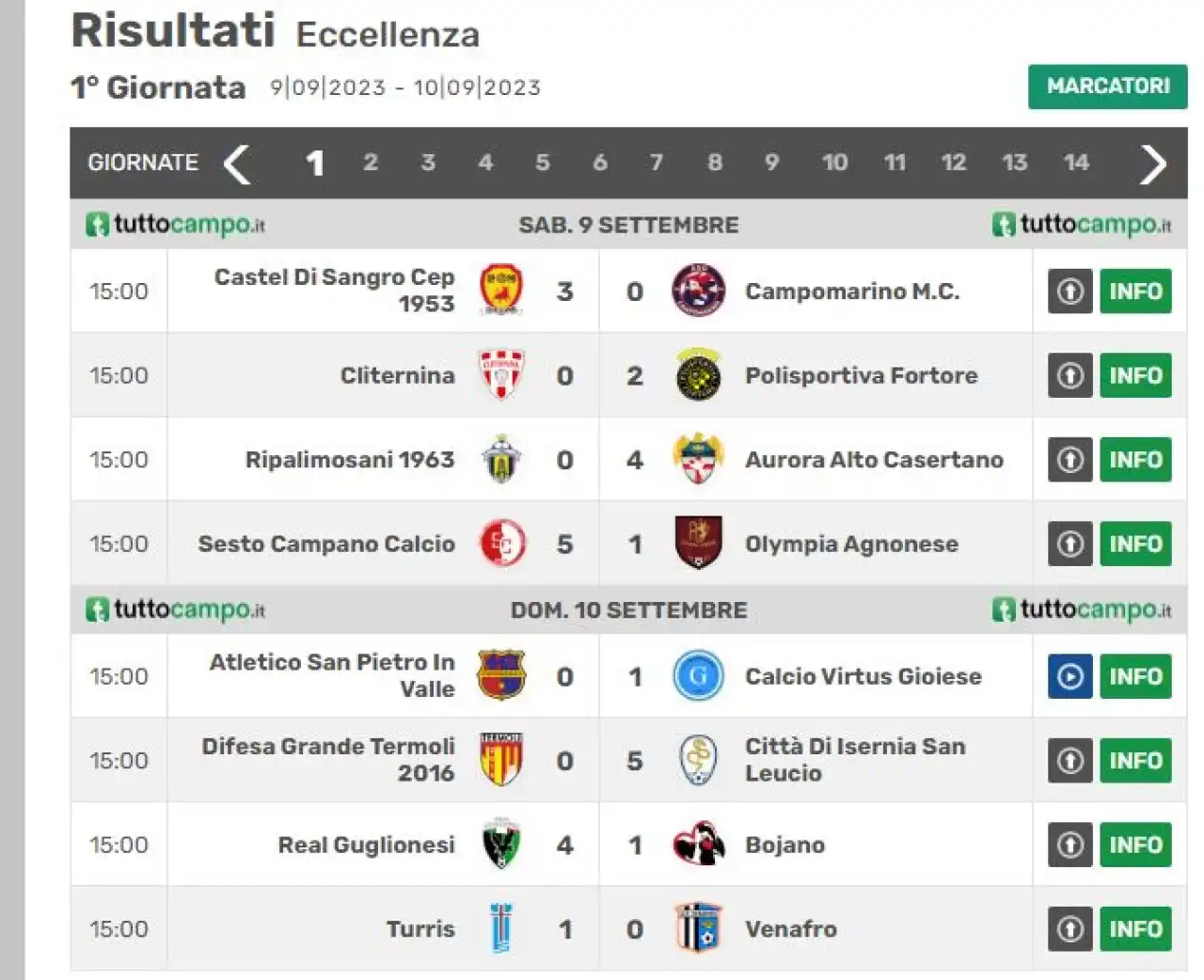Click the upload arrow icon in Cliternina row
Screen dimensions: 1204x980
[1070, 375]
